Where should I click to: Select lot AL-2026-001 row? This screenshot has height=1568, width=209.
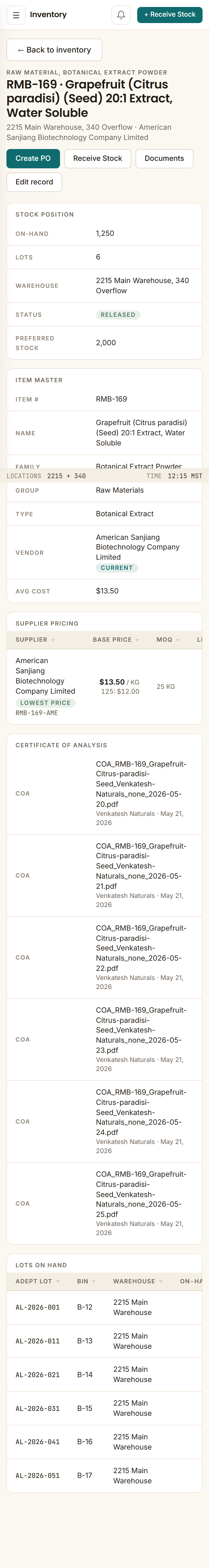(104, 1307)
